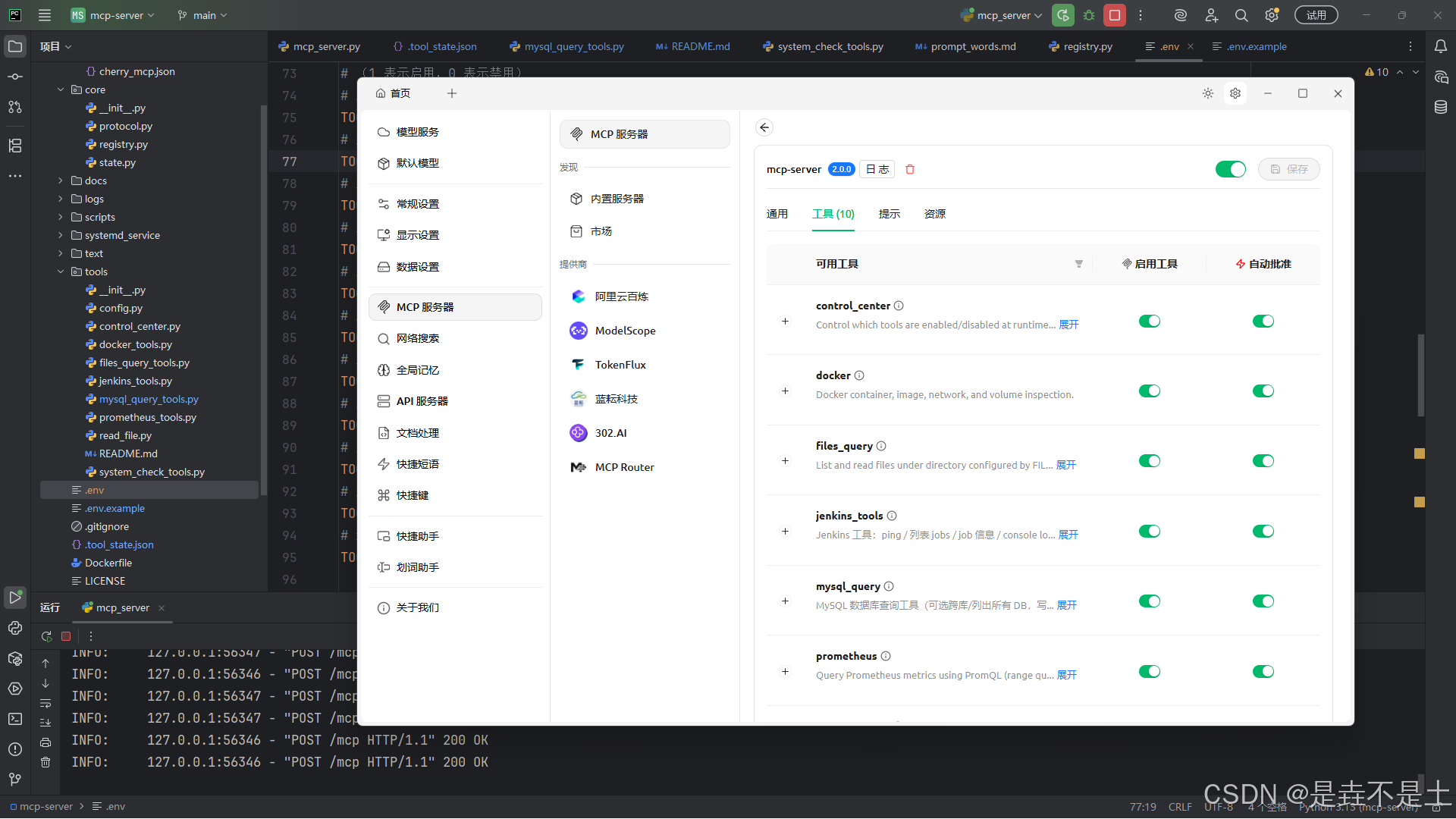
Task: Disable the mcp-server main toggle switch
Action: tap(1230, 169)
